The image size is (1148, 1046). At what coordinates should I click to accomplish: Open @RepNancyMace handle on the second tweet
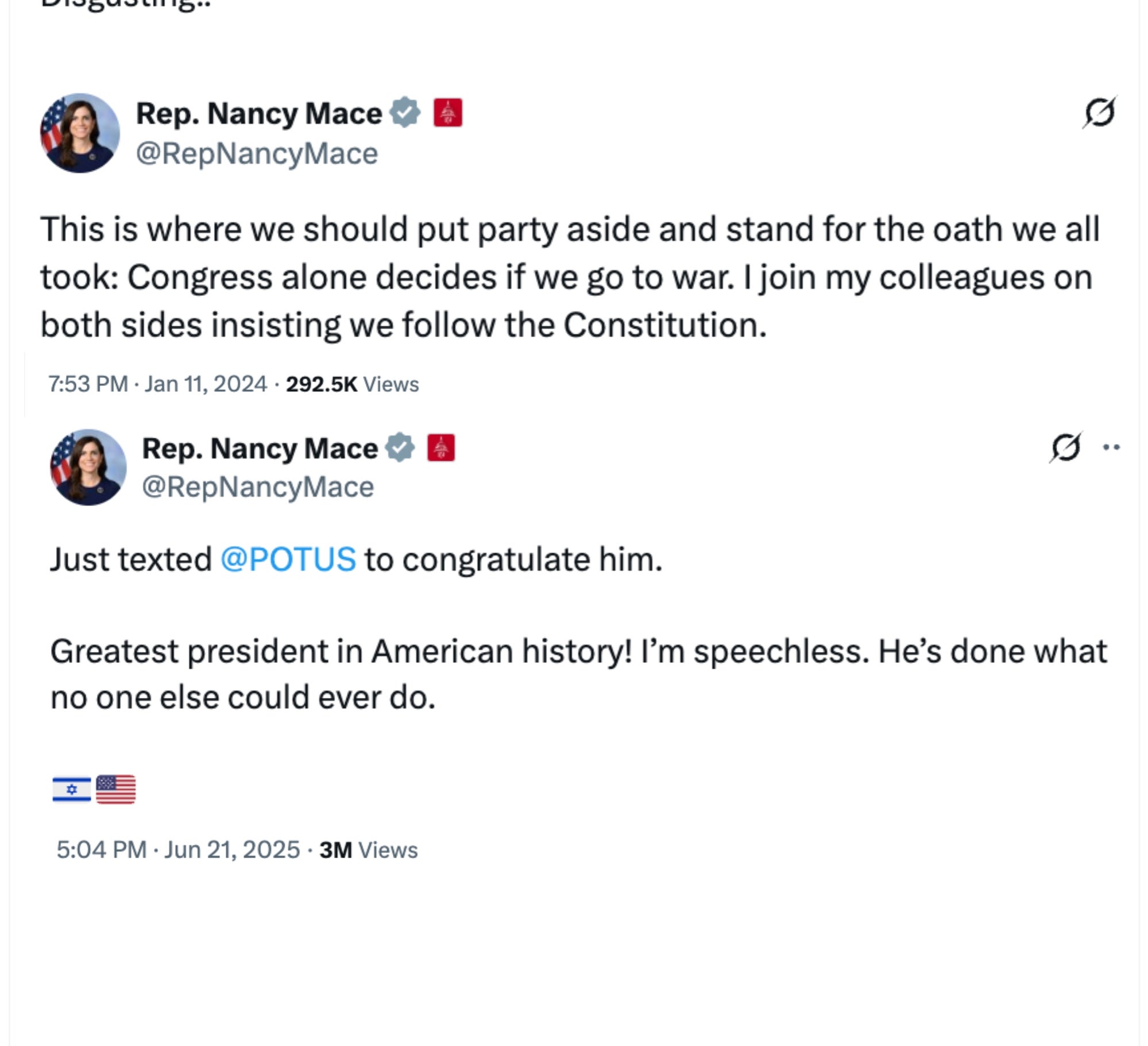tap(258, 488)
